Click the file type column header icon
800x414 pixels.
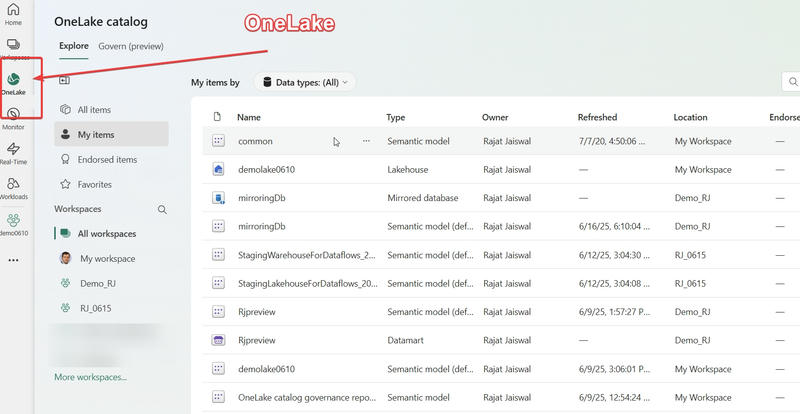[x=217, y=117]
